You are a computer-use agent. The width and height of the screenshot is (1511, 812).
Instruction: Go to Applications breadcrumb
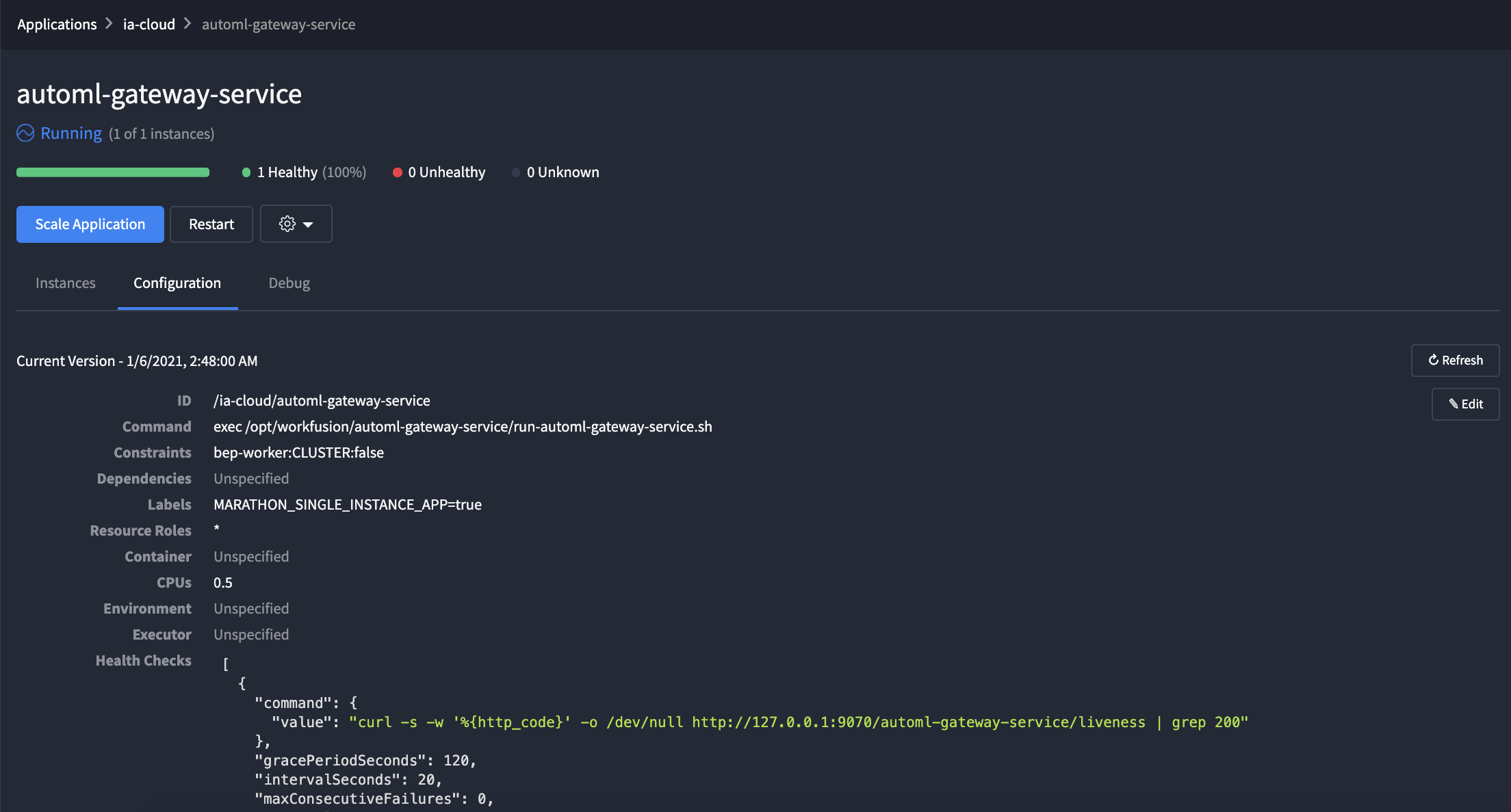pyautogui.click(x=57, y=24)
